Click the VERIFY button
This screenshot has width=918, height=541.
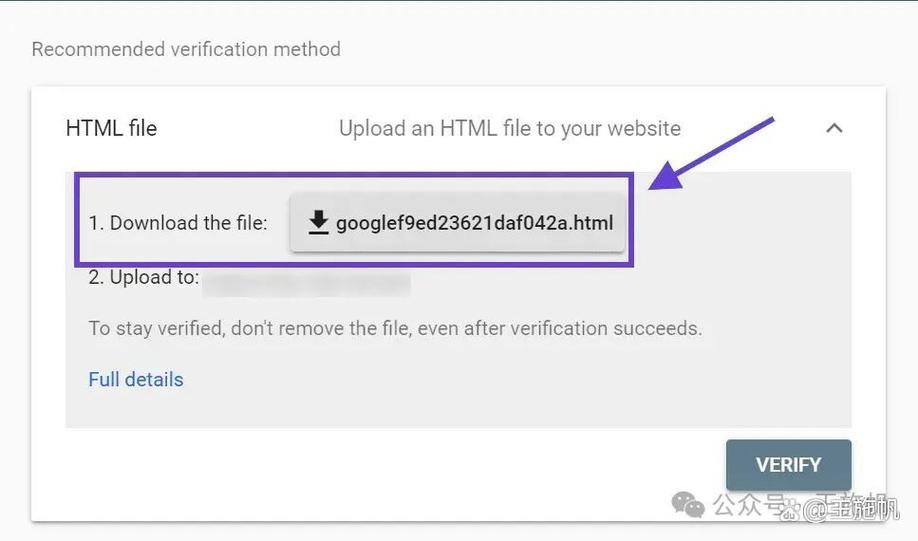789,465
